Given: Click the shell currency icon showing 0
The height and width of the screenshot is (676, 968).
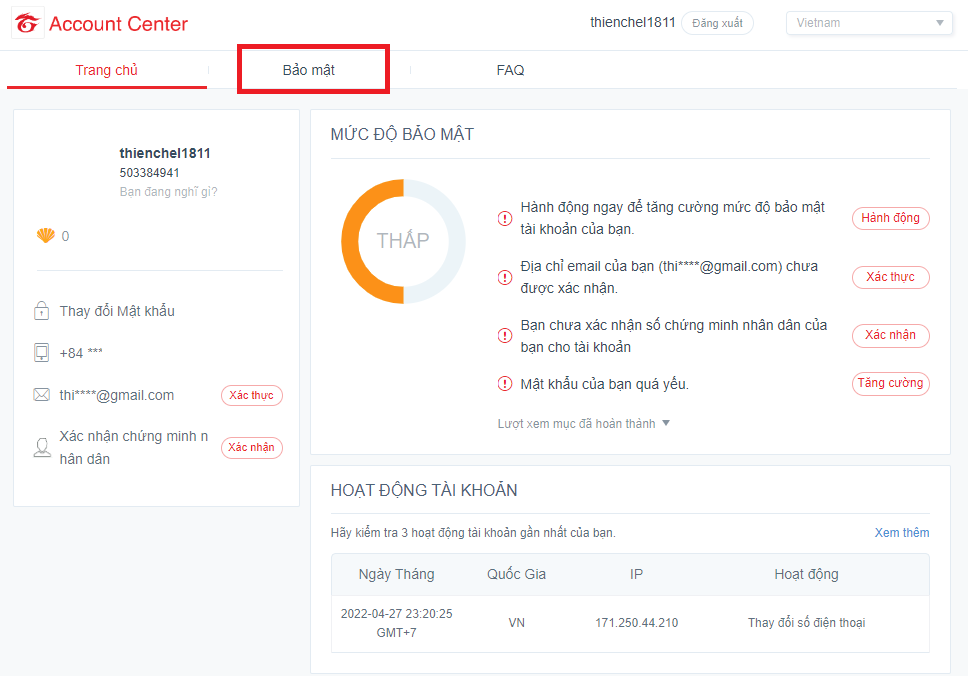Looking at the screenshot, I should [45, 236].
